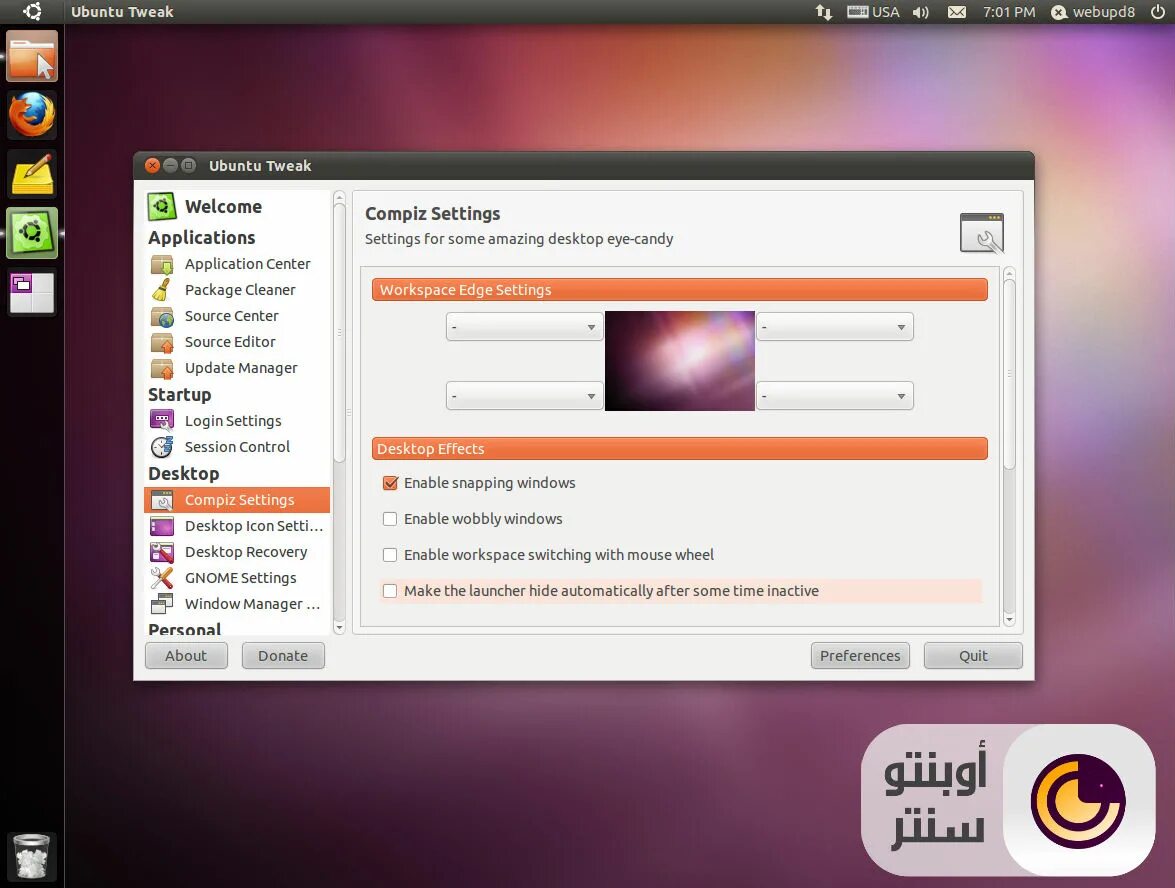Screen dimensions: 1175x888
Task: Click the Desktop Recovery icon
Action: click(x=162, y=552)
